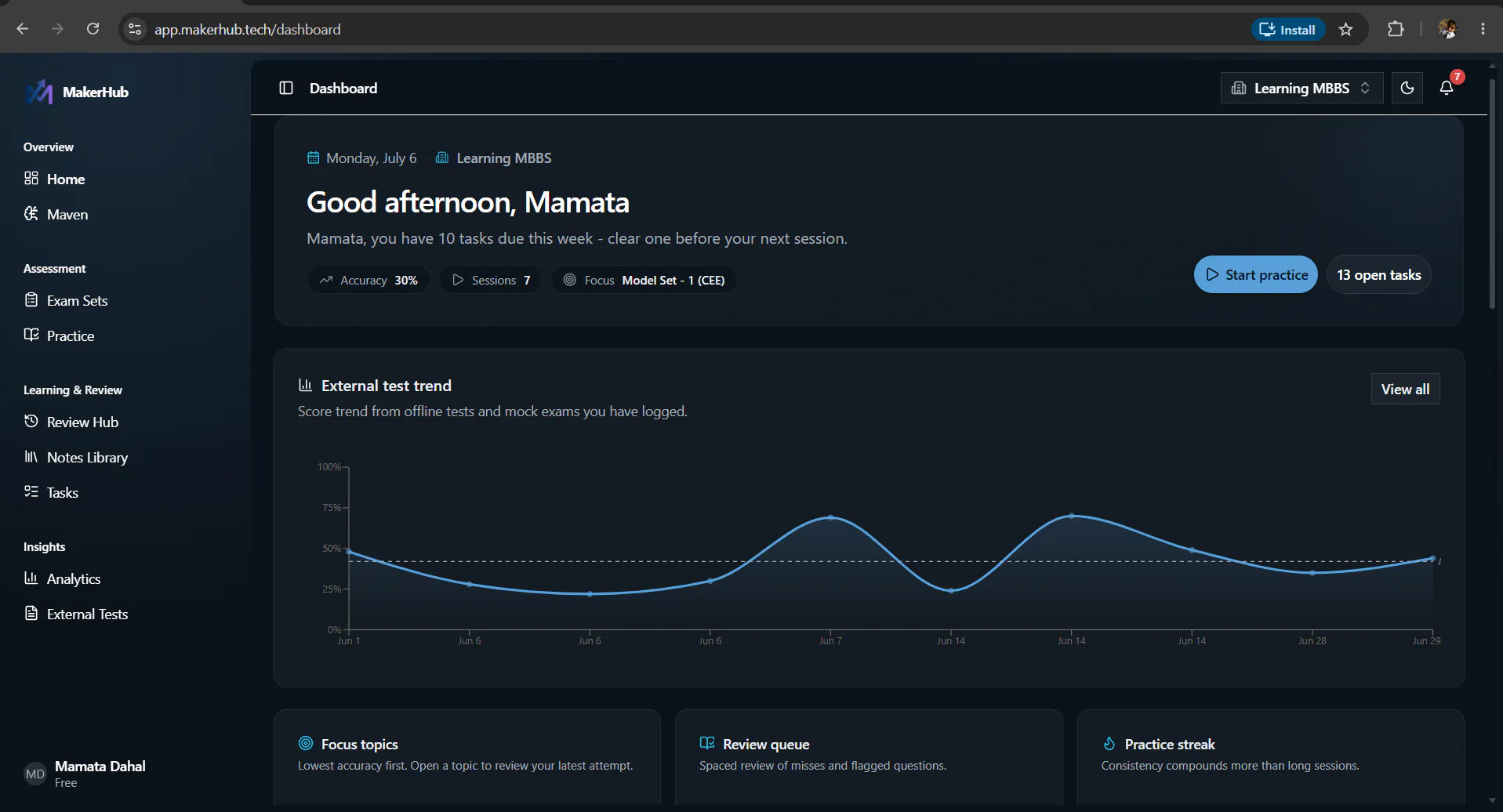Image resolution: width=1503 pixels, height=812 pixels.
Task: Toggle the sidebar panel icon
Action: [x=286, y=88]
